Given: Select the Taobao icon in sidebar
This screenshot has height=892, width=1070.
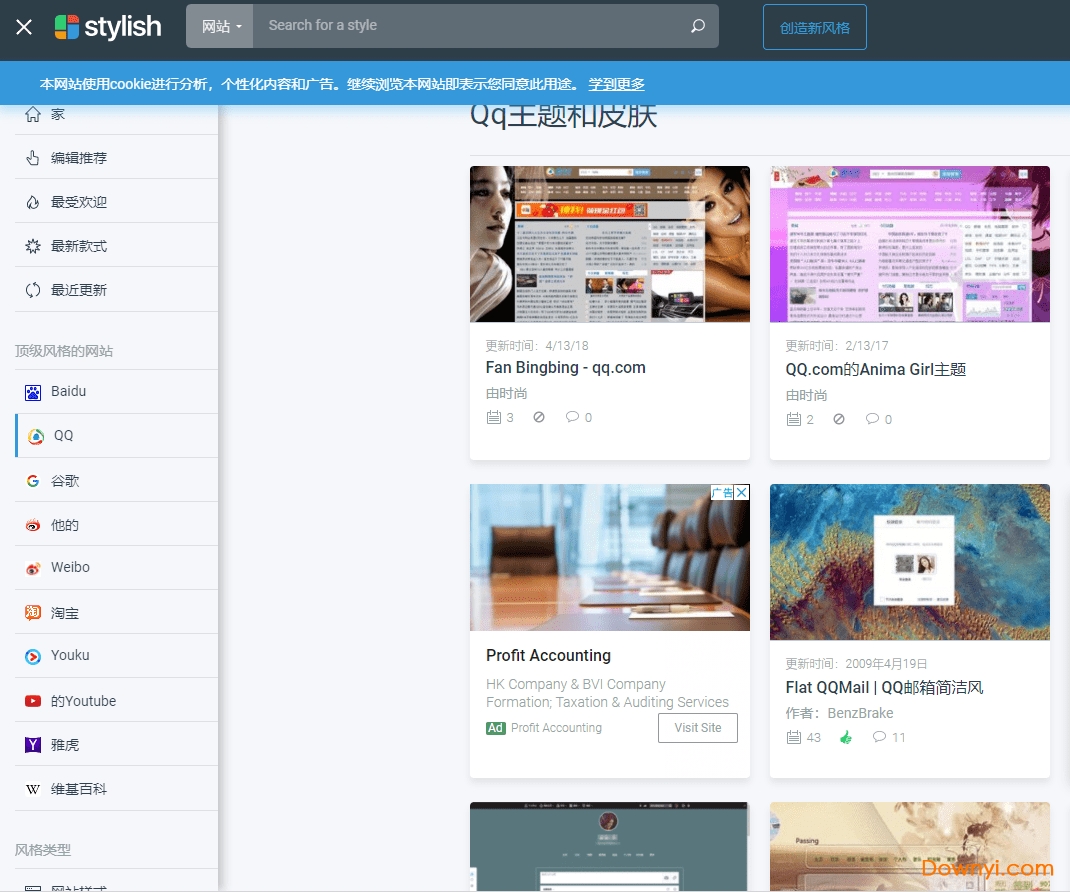Looking at the screenshot, I should coord(33,613).
